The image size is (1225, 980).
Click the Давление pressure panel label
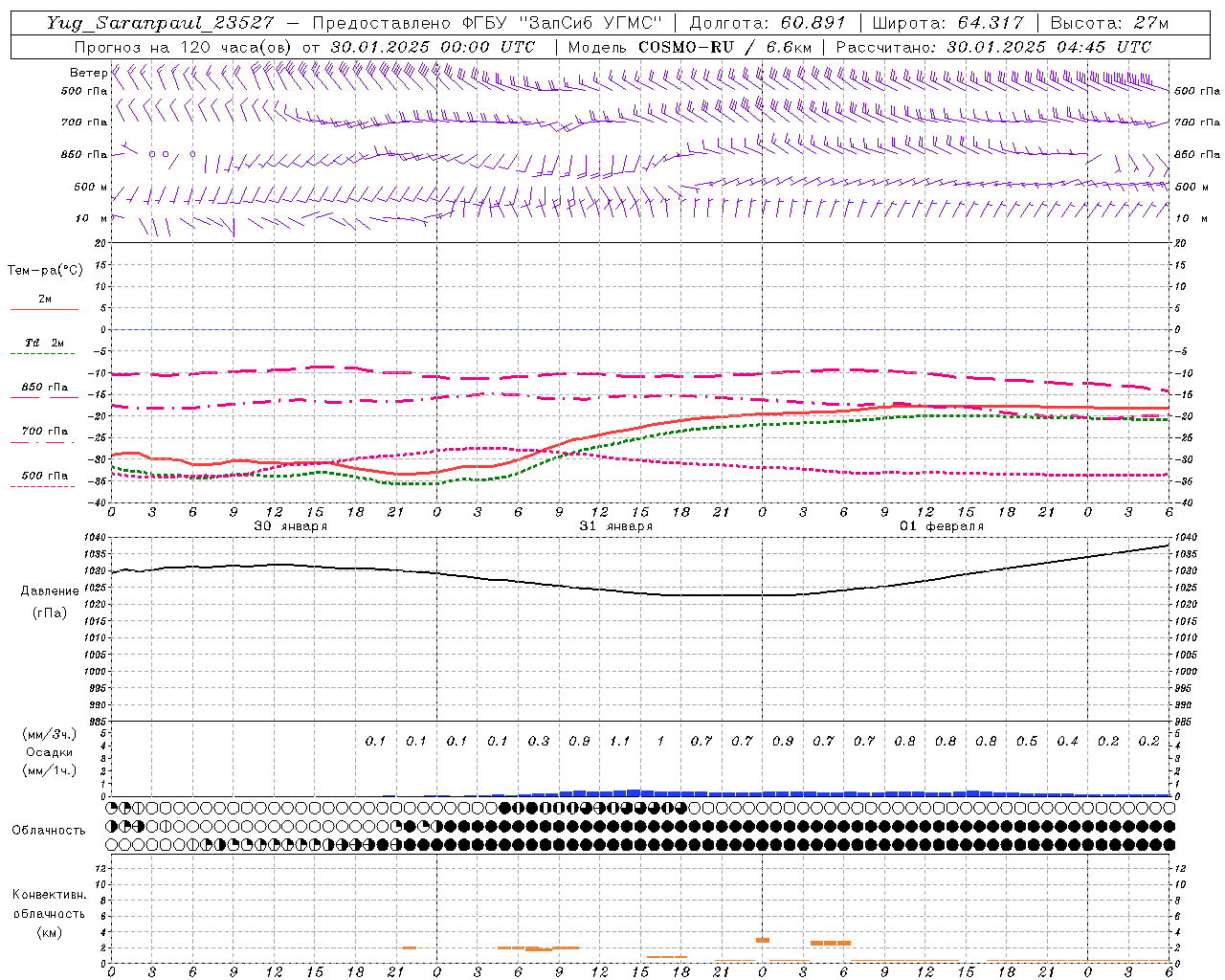coord(50,591)
